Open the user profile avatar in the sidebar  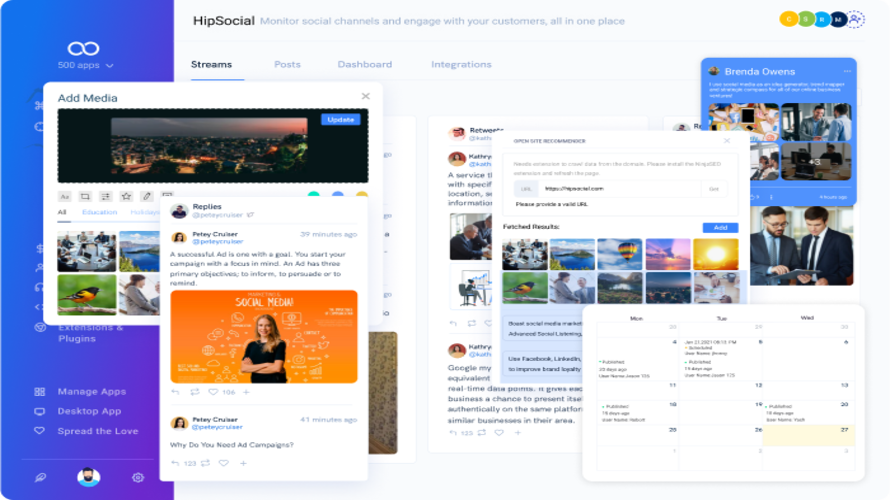(89, 477)
